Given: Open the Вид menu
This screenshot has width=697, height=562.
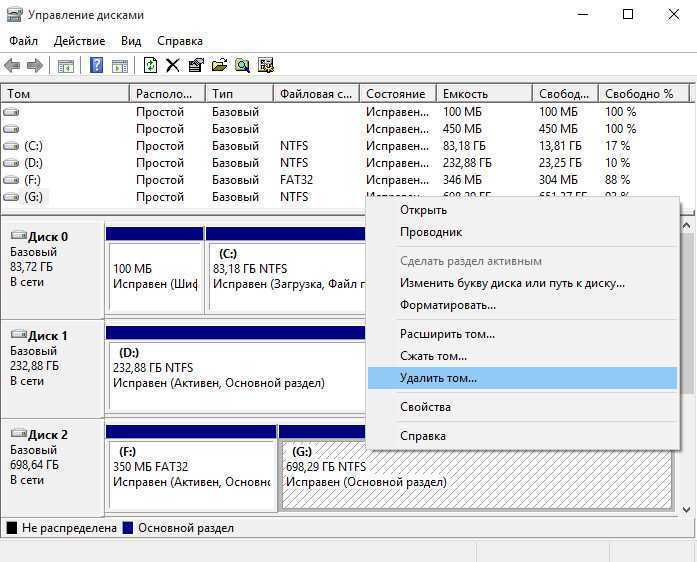Looking at the screenshot, I should click(x=131, y=41).
